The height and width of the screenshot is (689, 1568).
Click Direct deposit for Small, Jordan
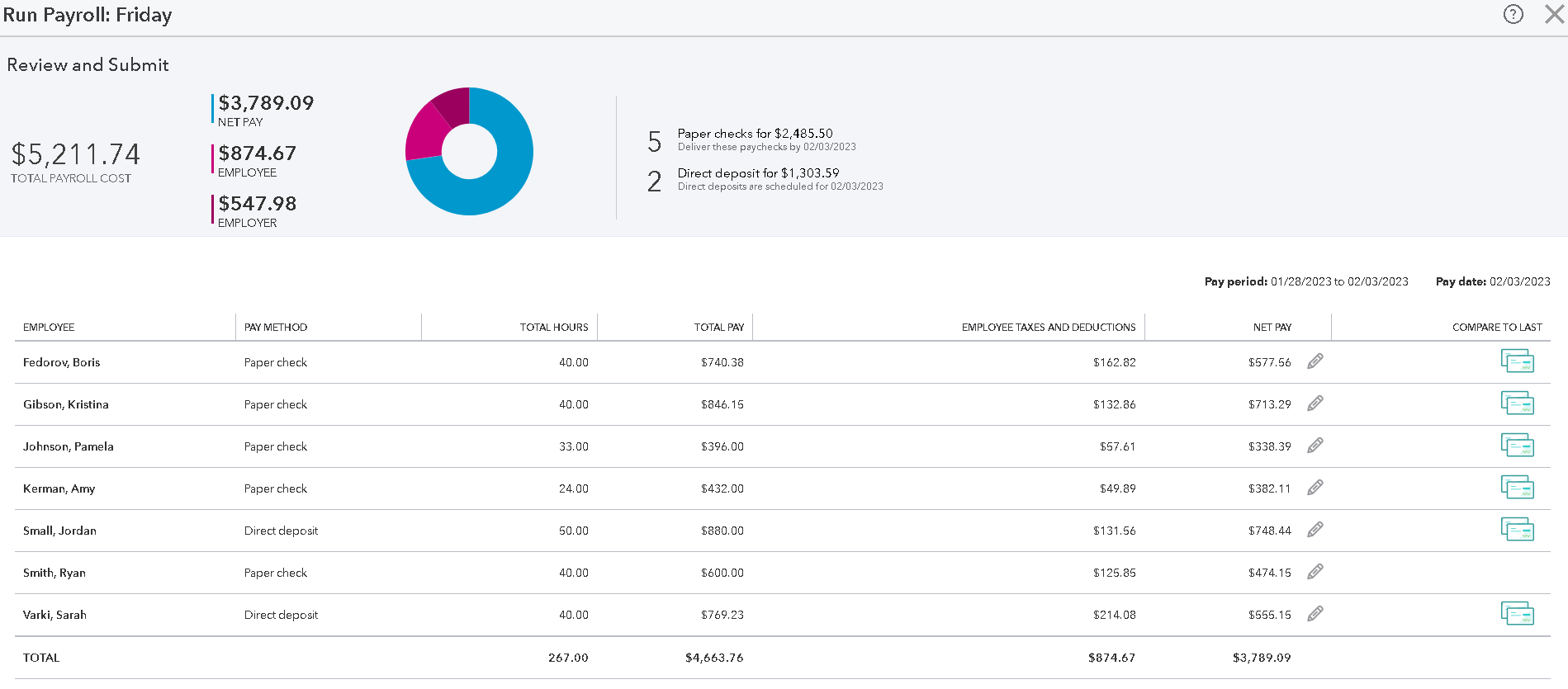click(x=281, y=531)
